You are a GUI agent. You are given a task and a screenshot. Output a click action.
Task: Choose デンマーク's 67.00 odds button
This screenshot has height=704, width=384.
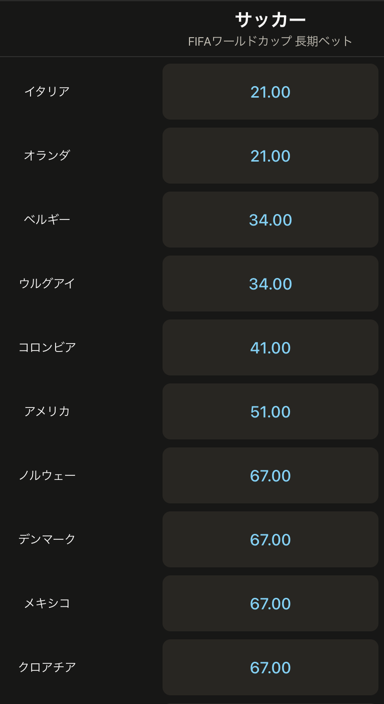coord(270,539)
